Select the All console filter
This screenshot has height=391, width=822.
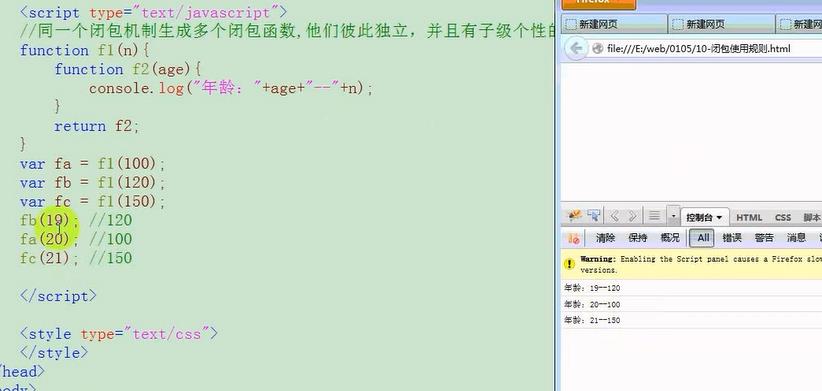[x=702, y=238]
